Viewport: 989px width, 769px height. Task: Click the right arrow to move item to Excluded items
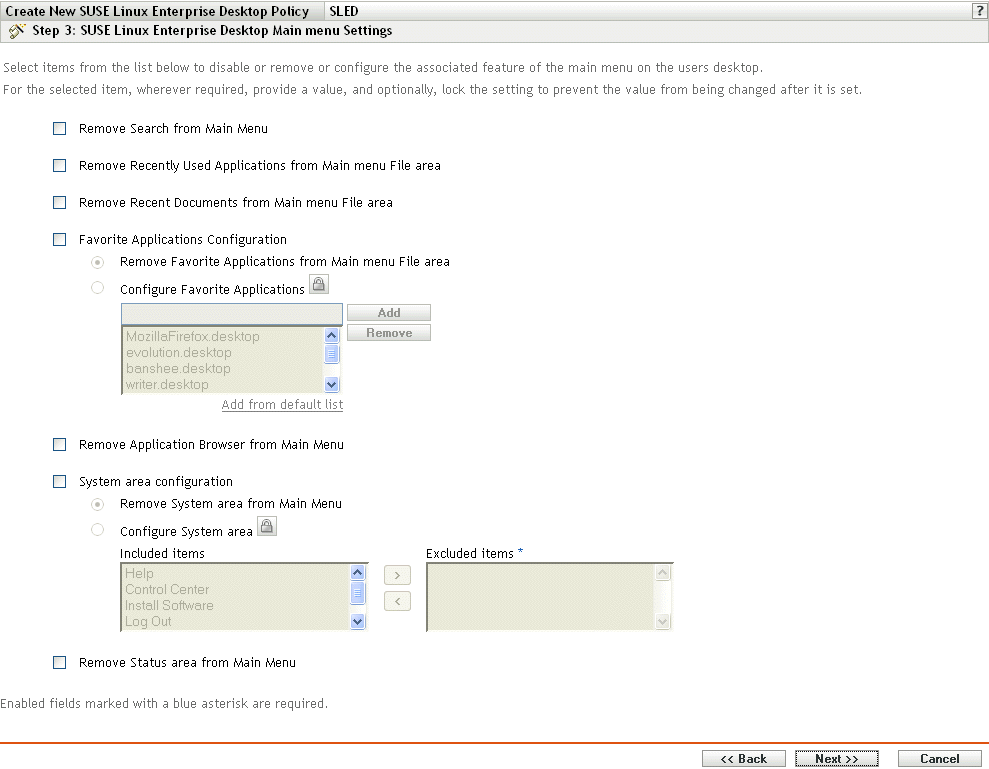click(396, 575)
